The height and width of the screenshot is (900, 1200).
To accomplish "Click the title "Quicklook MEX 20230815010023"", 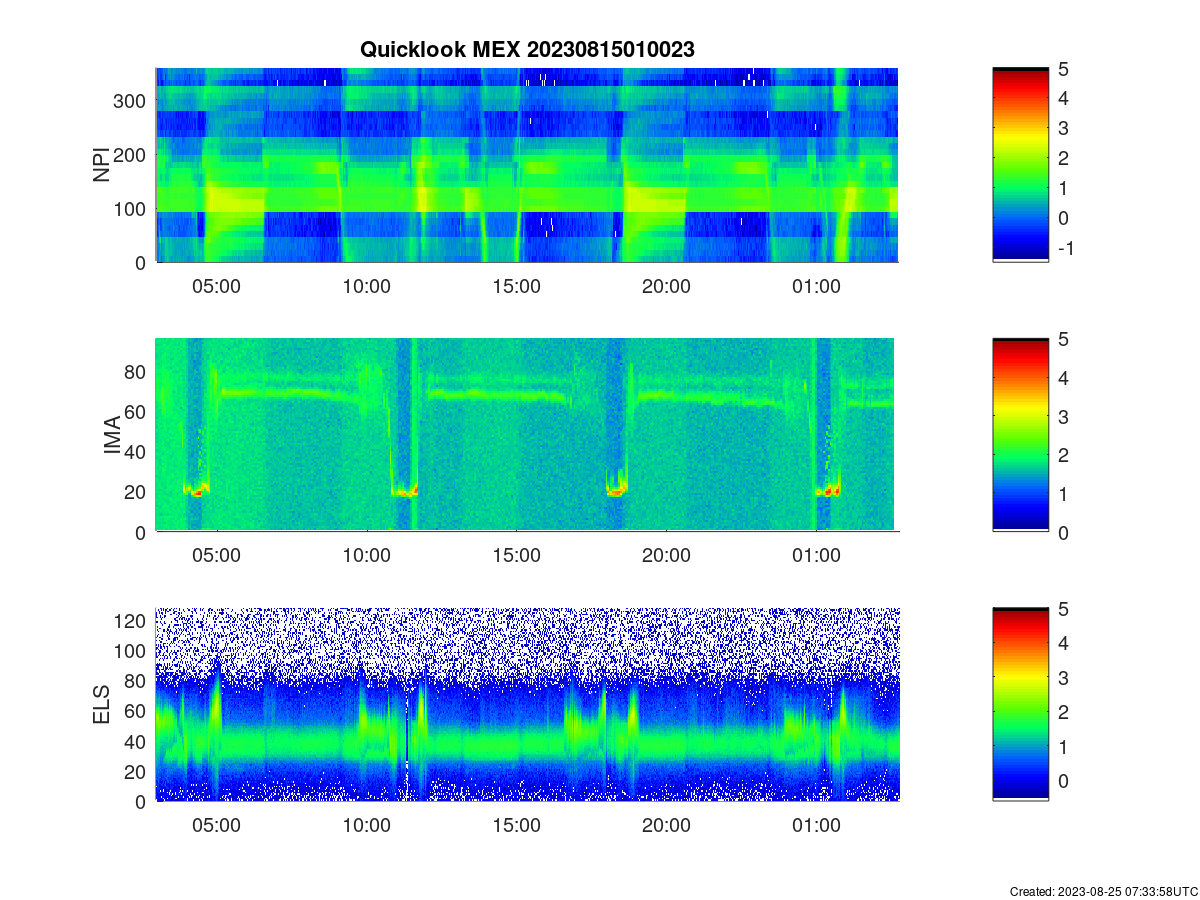I will click(x=527, y=49).
